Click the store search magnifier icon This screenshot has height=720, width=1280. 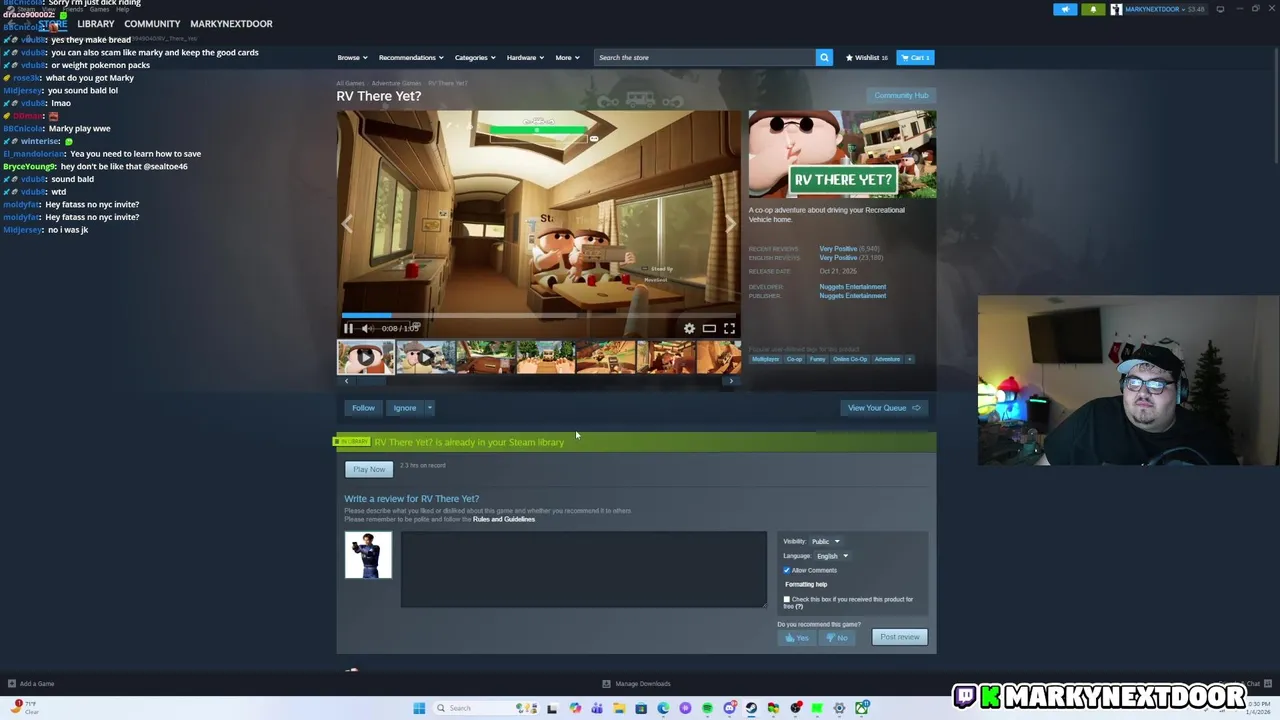pyautogui.click(x=824, y=57)
